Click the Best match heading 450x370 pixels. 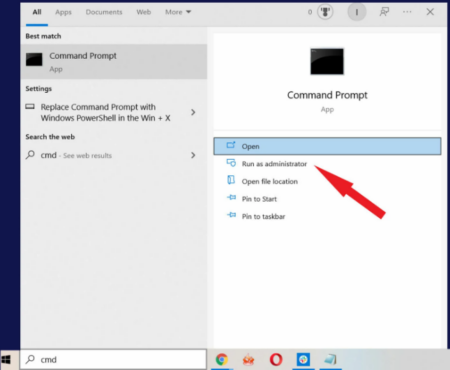[43, 36]
